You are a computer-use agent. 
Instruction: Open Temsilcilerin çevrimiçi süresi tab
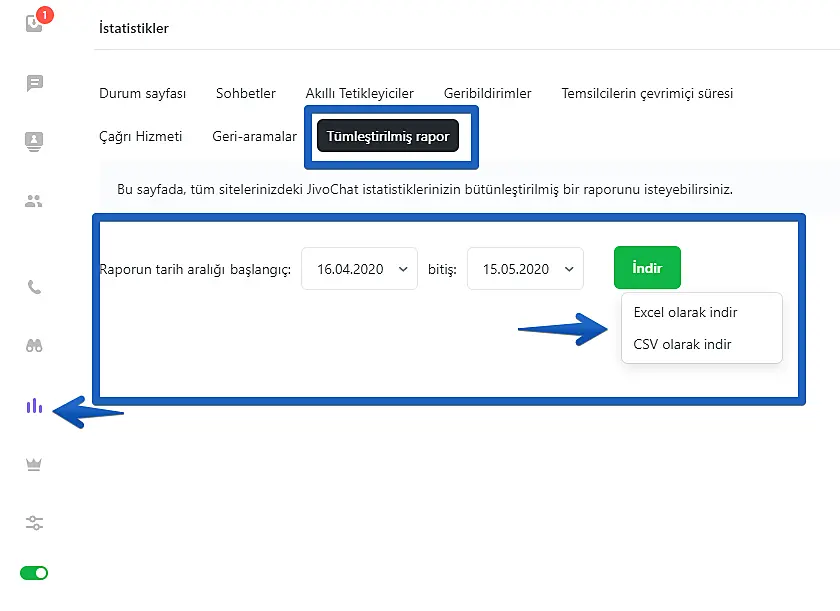[647, 94]
